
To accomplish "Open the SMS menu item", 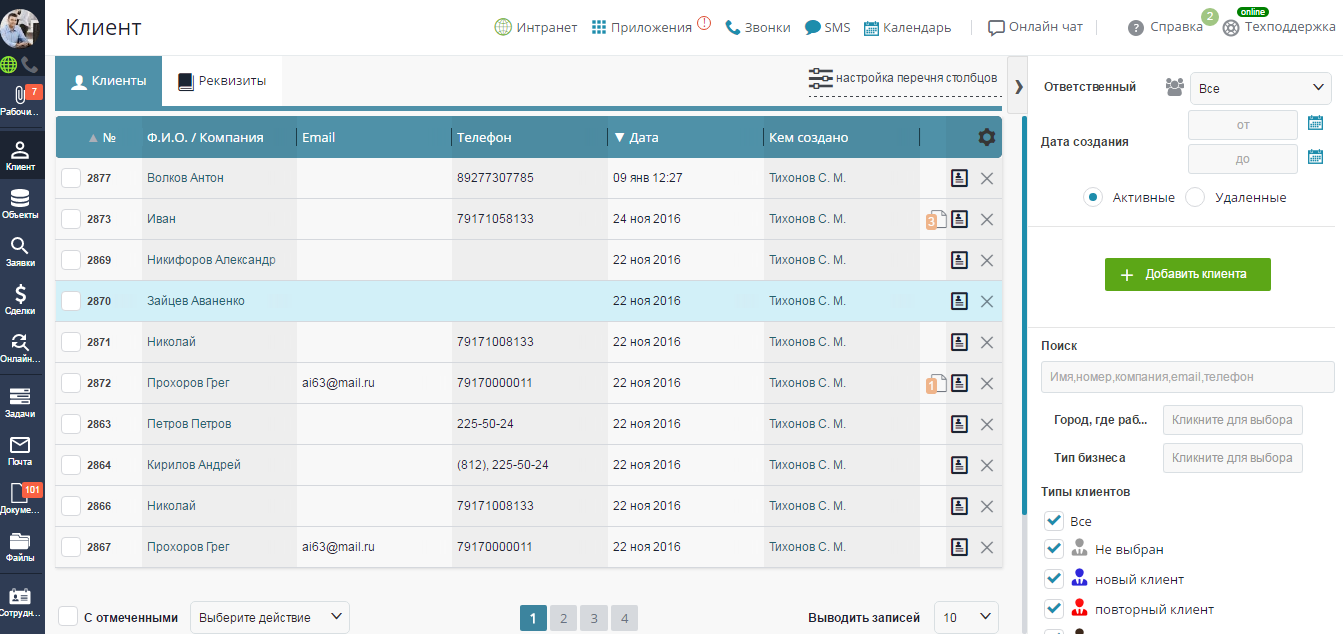I will click(828, 27).
